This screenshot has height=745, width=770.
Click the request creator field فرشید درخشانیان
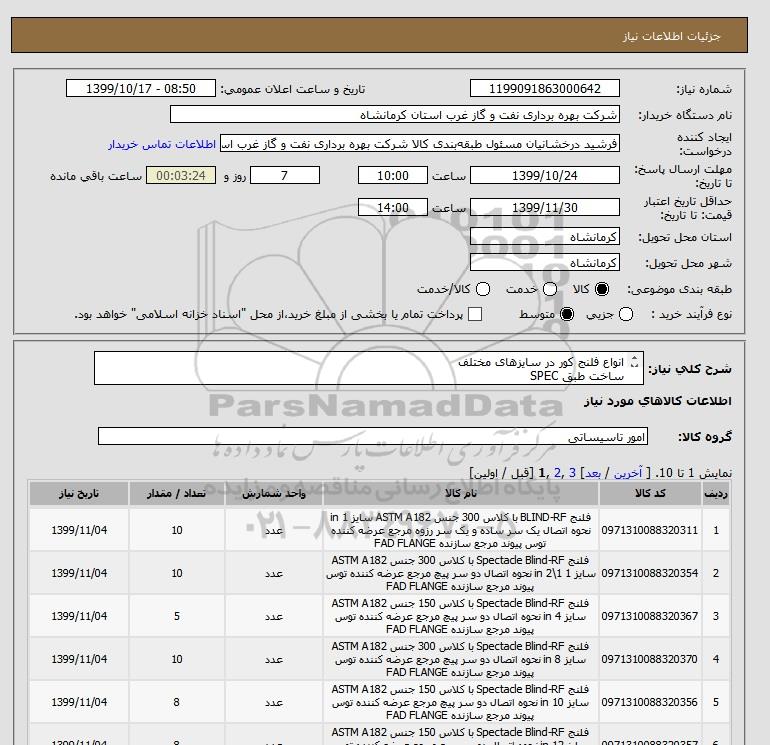pyautogui.click(x=420, y=143)
